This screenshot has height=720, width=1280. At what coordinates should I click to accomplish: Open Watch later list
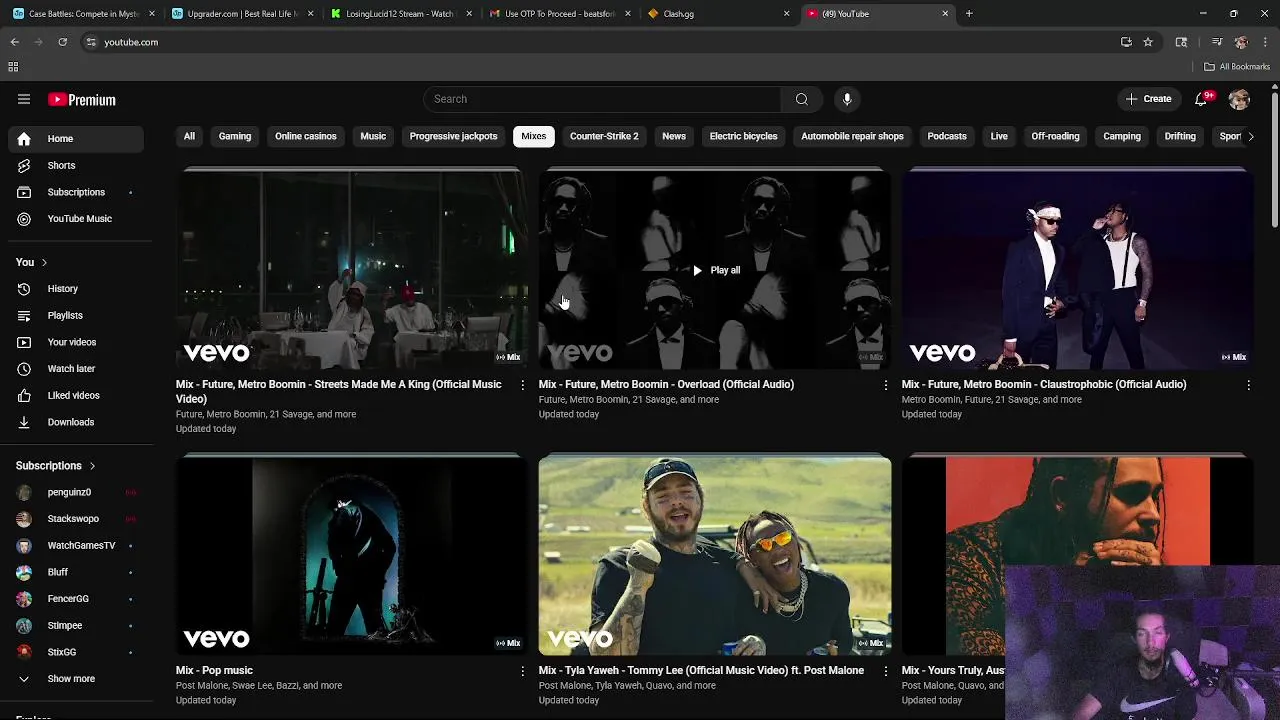76,369
